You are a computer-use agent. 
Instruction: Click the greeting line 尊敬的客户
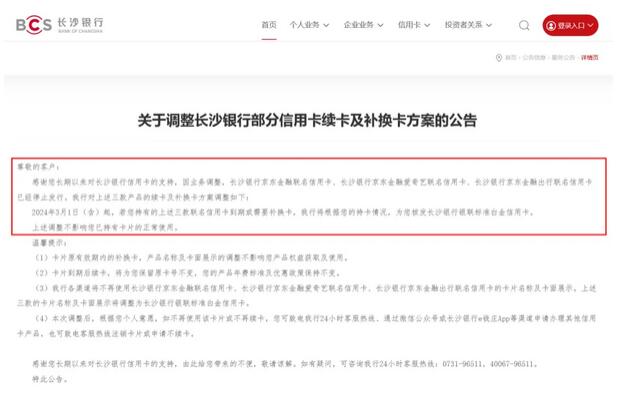click(x=38, y=167)
